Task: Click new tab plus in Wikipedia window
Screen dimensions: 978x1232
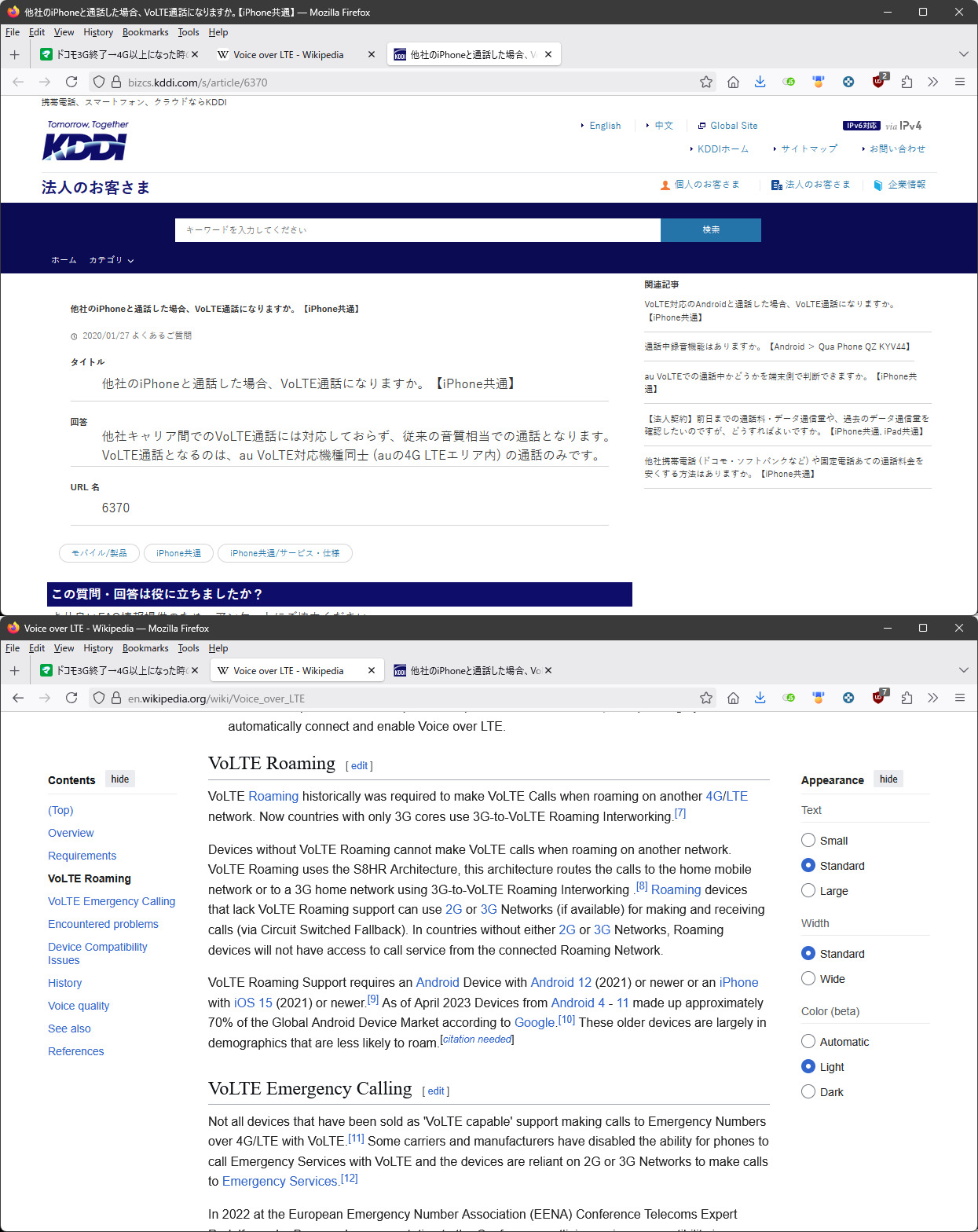Action: tap(14, 670)
